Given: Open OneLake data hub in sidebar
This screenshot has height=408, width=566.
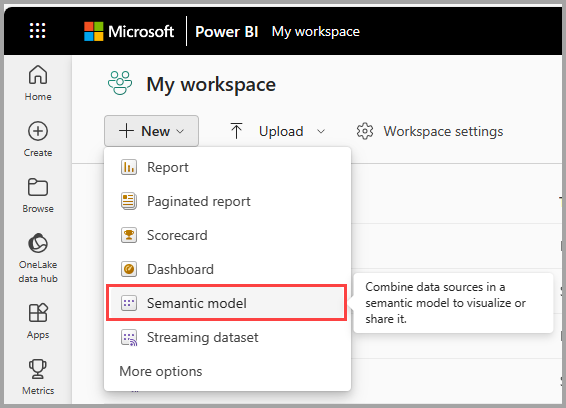Looking at the screenshot, I should tap(38, 259).
